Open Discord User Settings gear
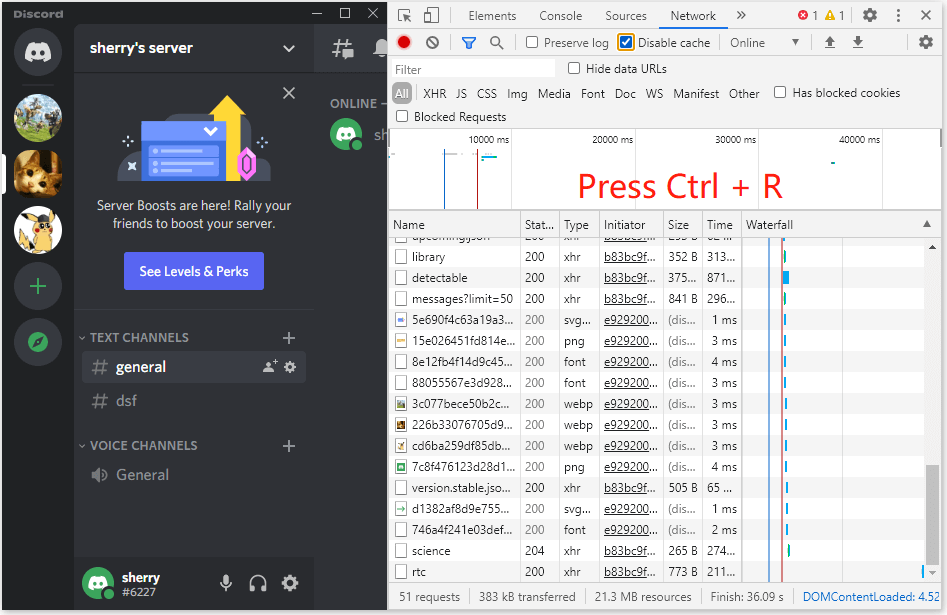 tap(290, 583)
